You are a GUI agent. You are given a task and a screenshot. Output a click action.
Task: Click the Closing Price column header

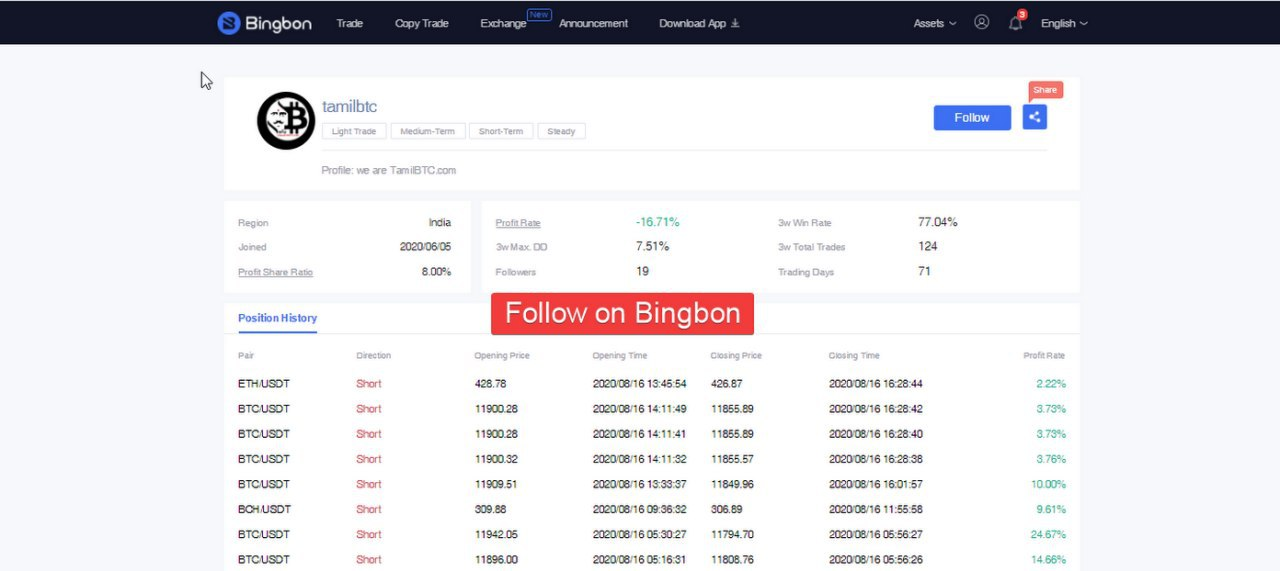pyautogui.click(x=736, y=356)
